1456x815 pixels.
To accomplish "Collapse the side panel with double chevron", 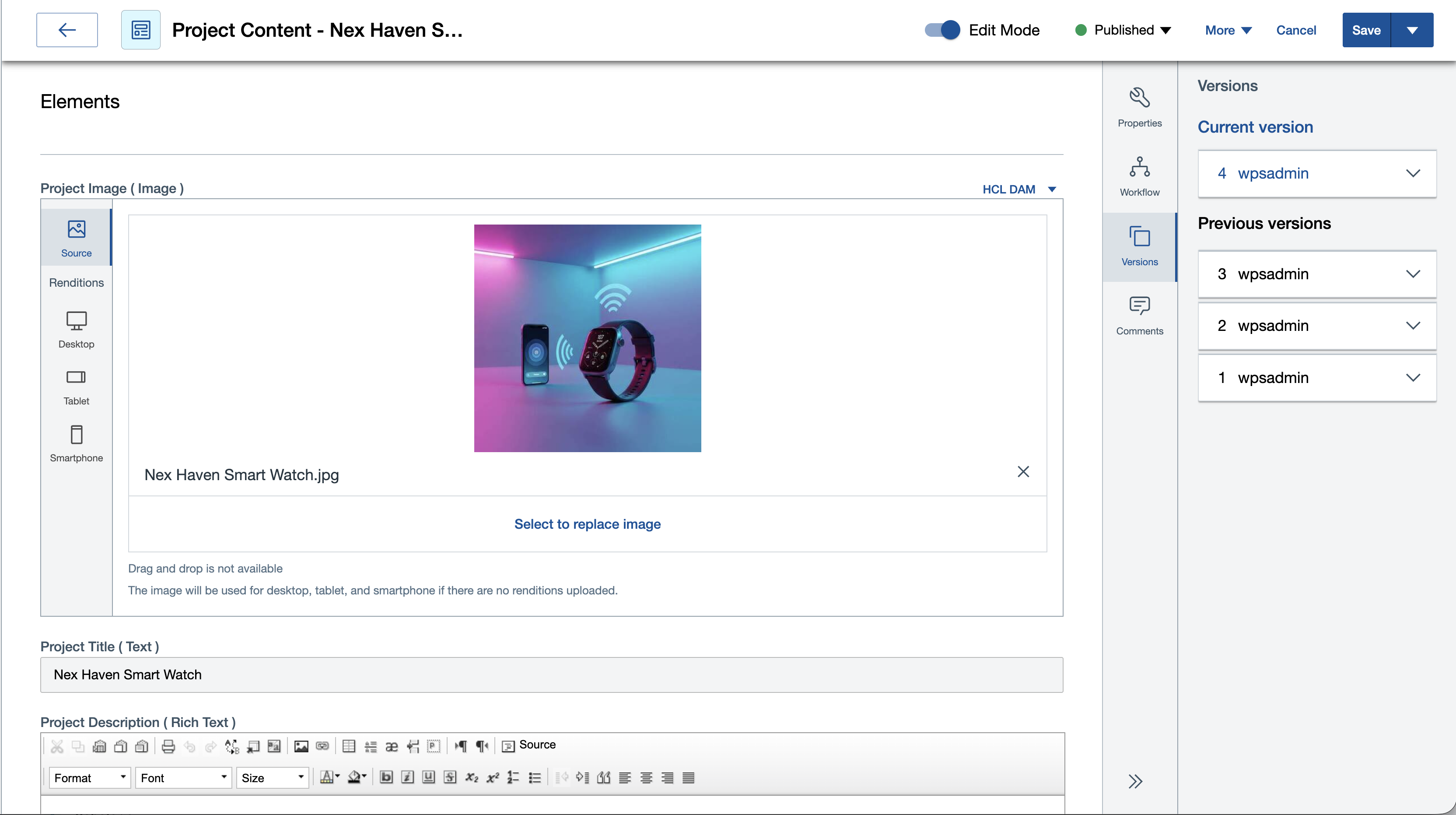I will click(x=1135, y=781).
